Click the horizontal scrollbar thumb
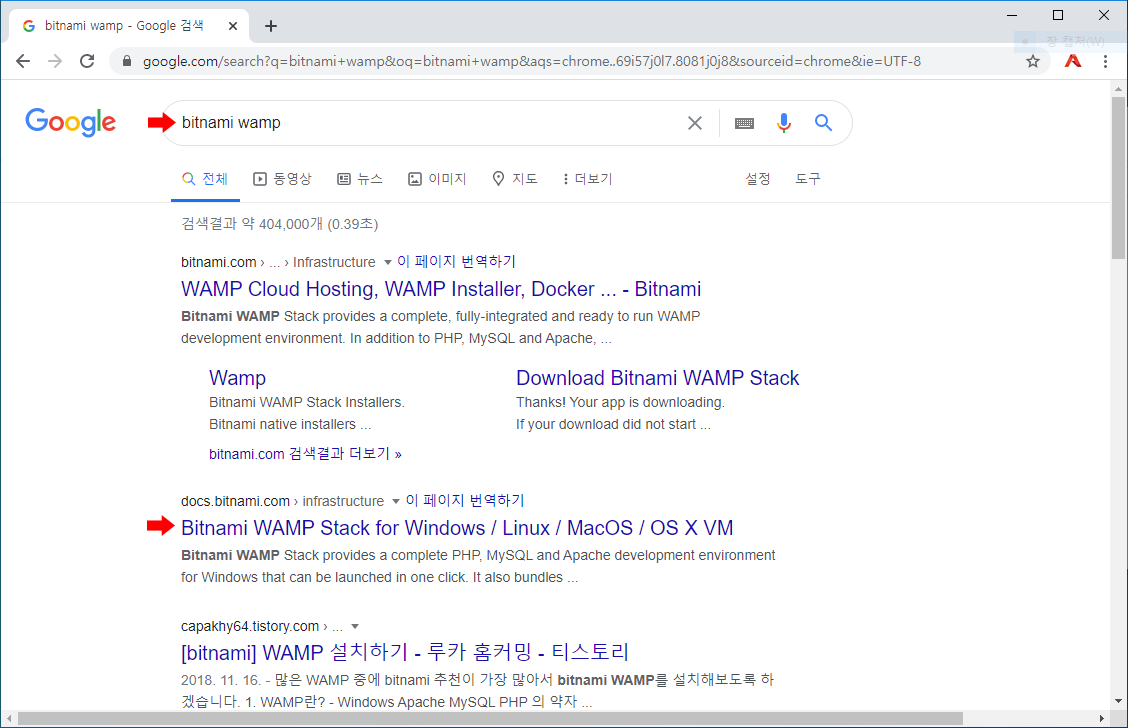The height and width of the screenshot is (728, 1128). (490, 719)
